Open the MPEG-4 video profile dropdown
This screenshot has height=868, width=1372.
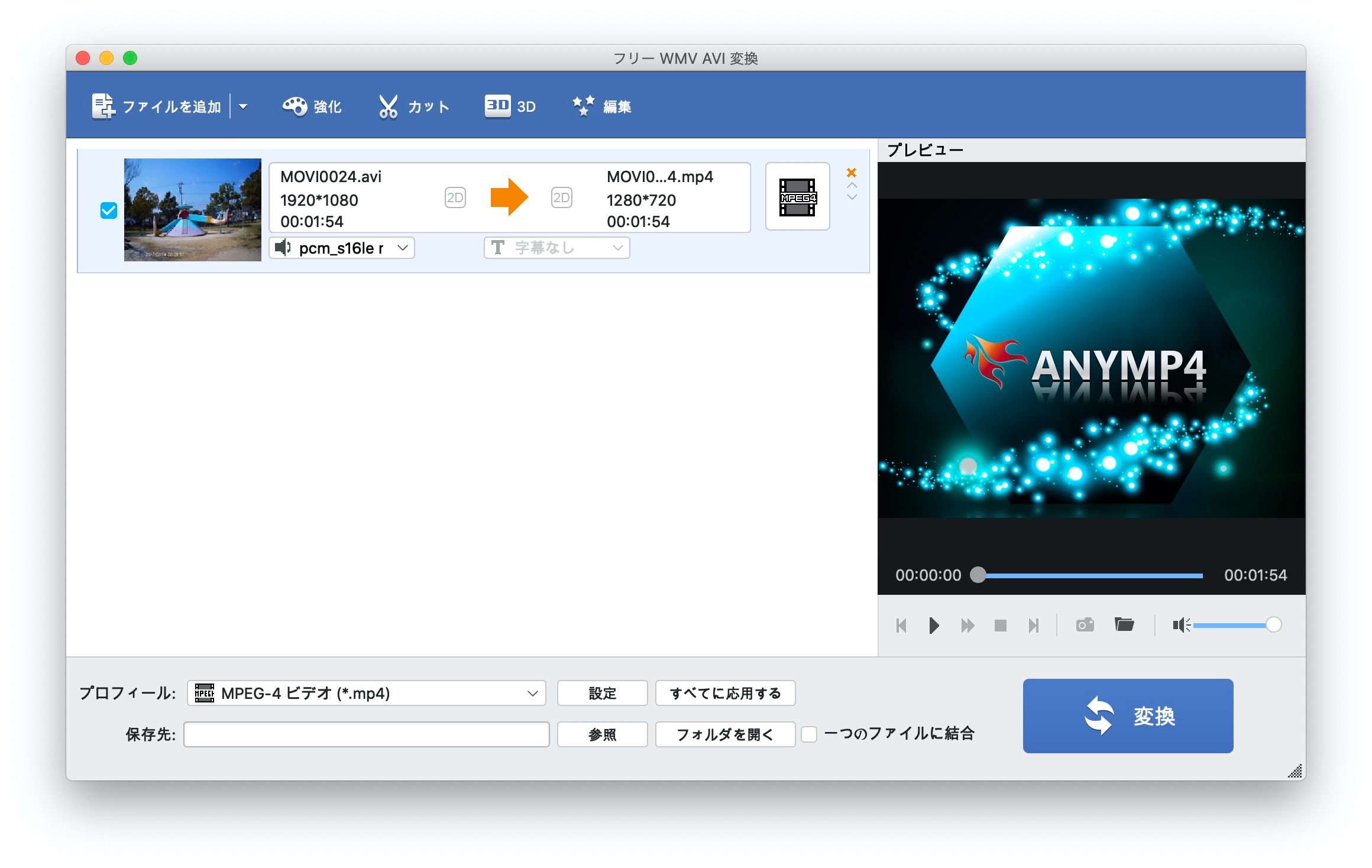coord(366,693)
